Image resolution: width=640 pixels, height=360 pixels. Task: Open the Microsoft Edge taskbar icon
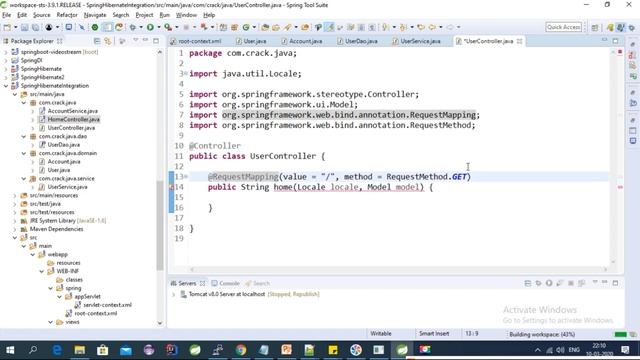pyautogui.click(x=57, y=350)
